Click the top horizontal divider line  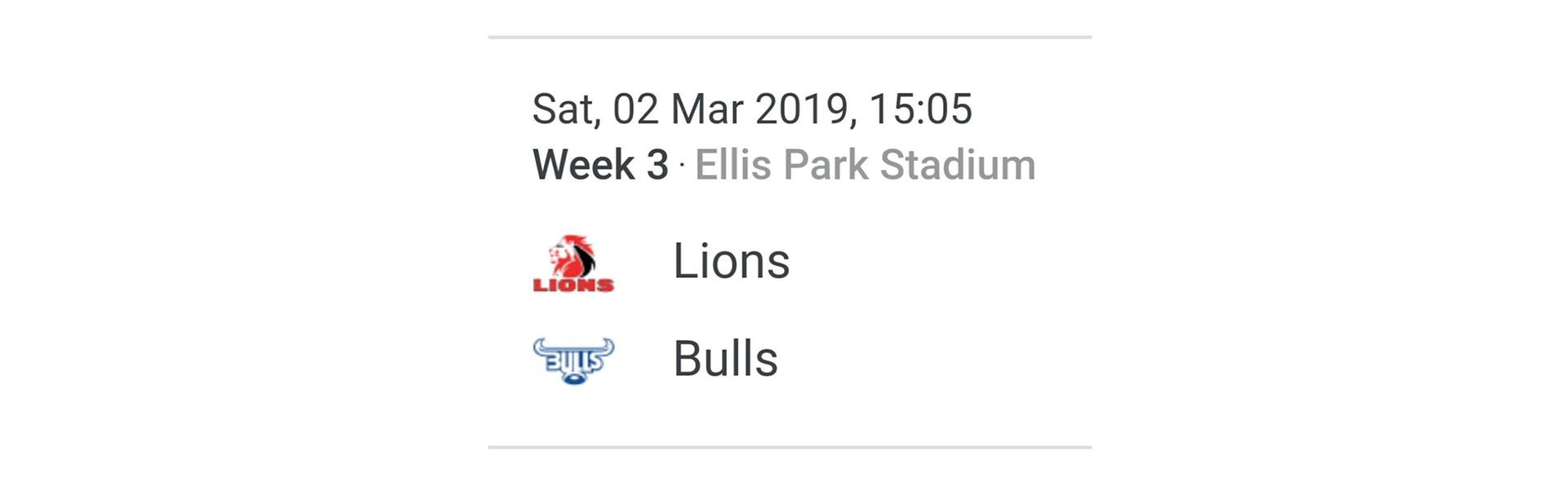tap(790, 37)
